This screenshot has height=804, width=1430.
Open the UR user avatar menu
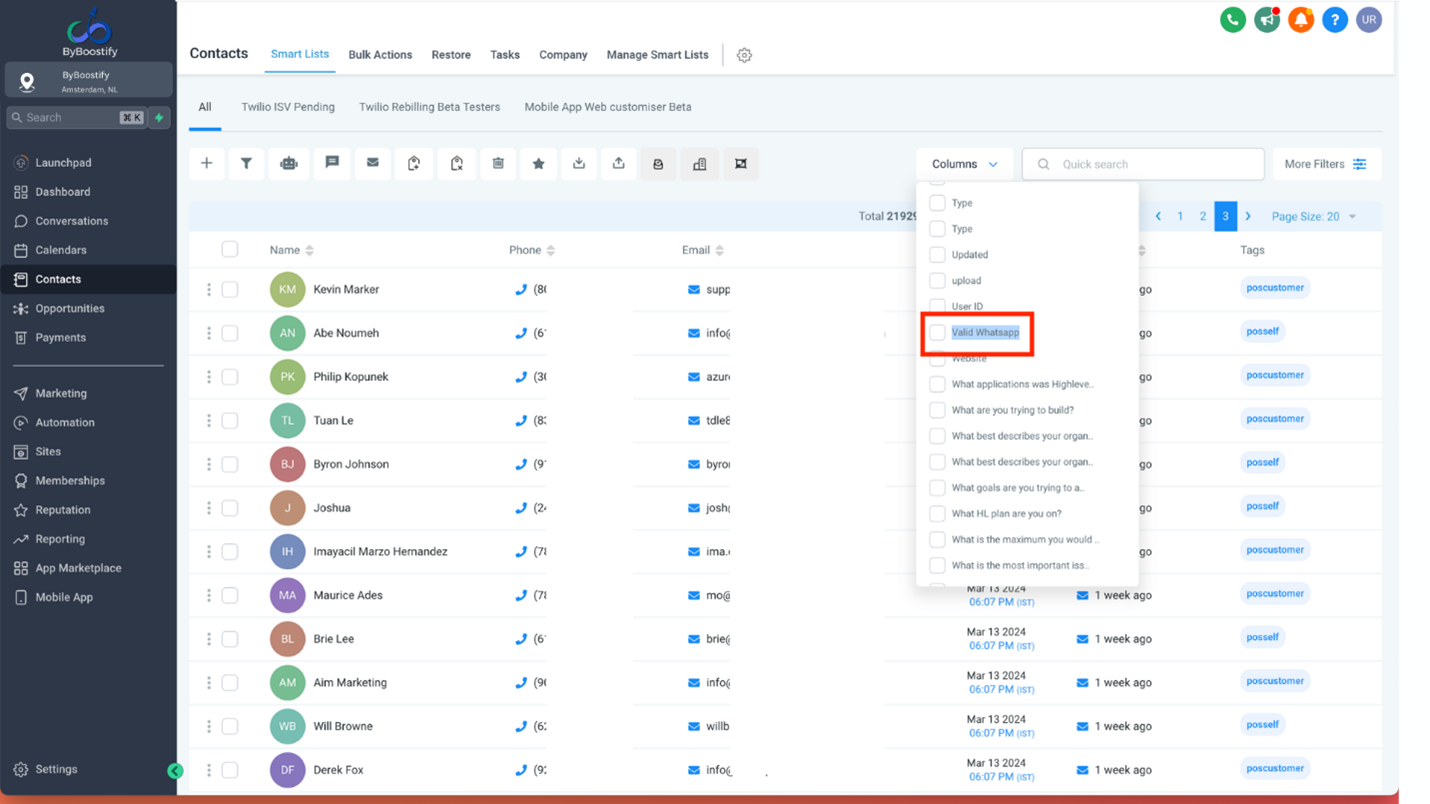coord(1369,20)
